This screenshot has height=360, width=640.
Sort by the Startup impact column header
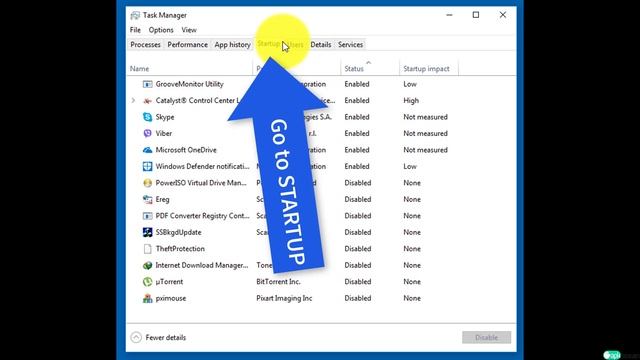point(428,69)
